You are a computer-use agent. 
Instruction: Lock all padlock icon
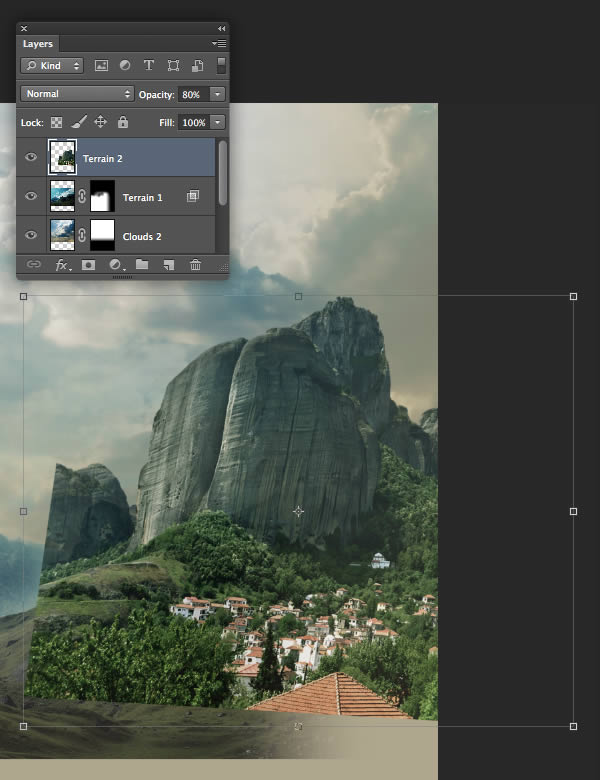123,122
